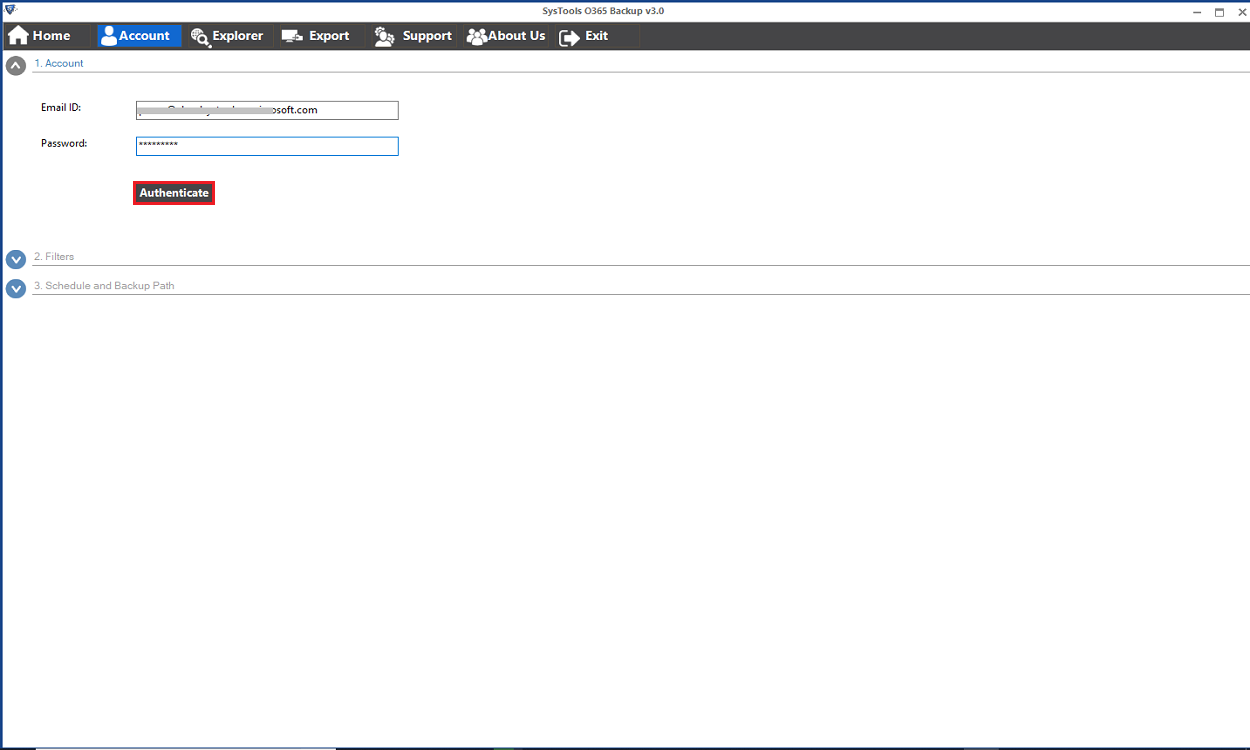Viewport: 1250px width, 750px height.
Task: Maximize the SysTools window
Action: pos(1219,11)
